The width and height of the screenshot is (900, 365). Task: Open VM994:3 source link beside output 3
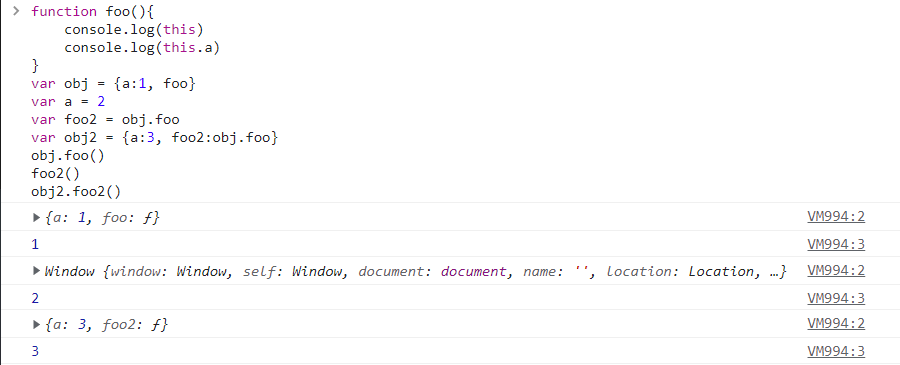click(836, 351)
